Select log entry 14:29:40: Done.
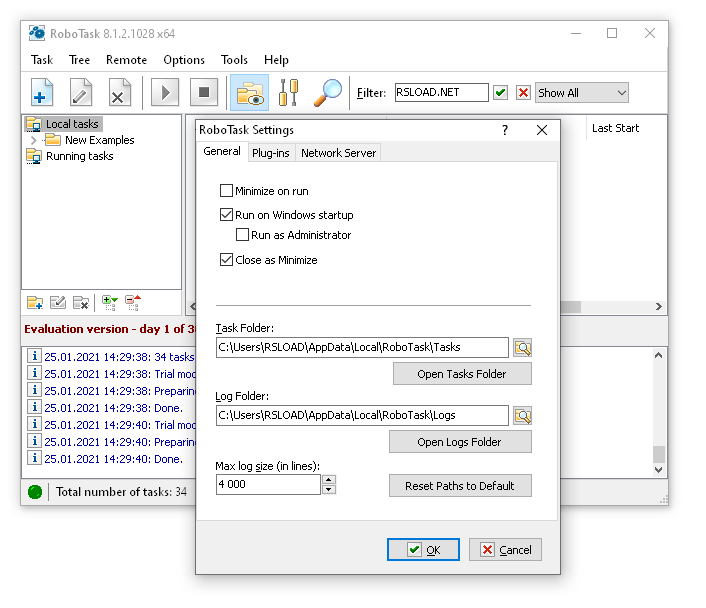 pos(113,459)
